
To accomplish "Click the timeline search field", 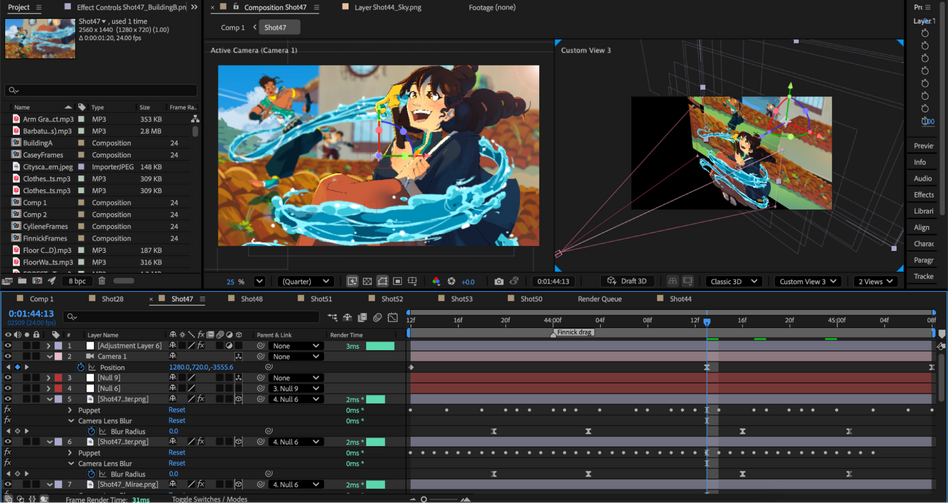I will click(192, 317).
